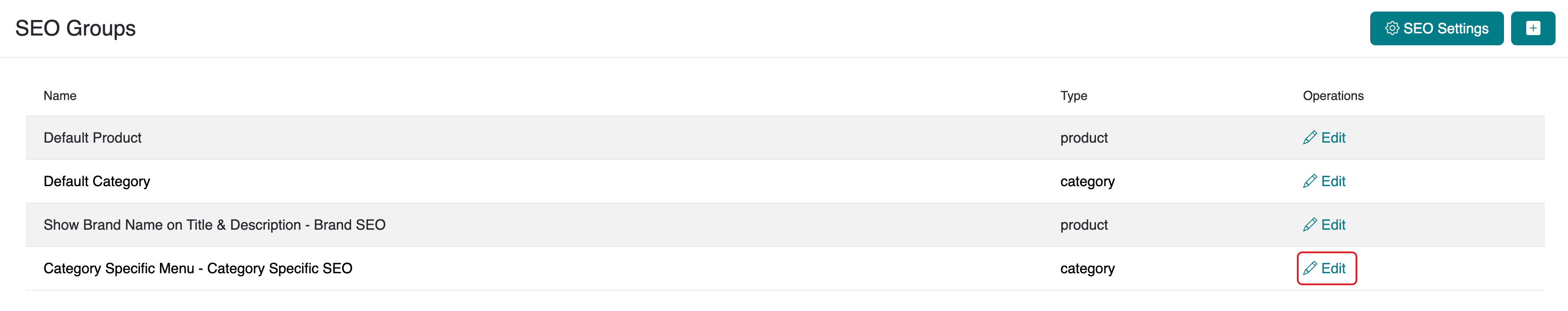Click the SEO Groups page heading
Screen dimensions: 1568x311
[x=76, y=28]
